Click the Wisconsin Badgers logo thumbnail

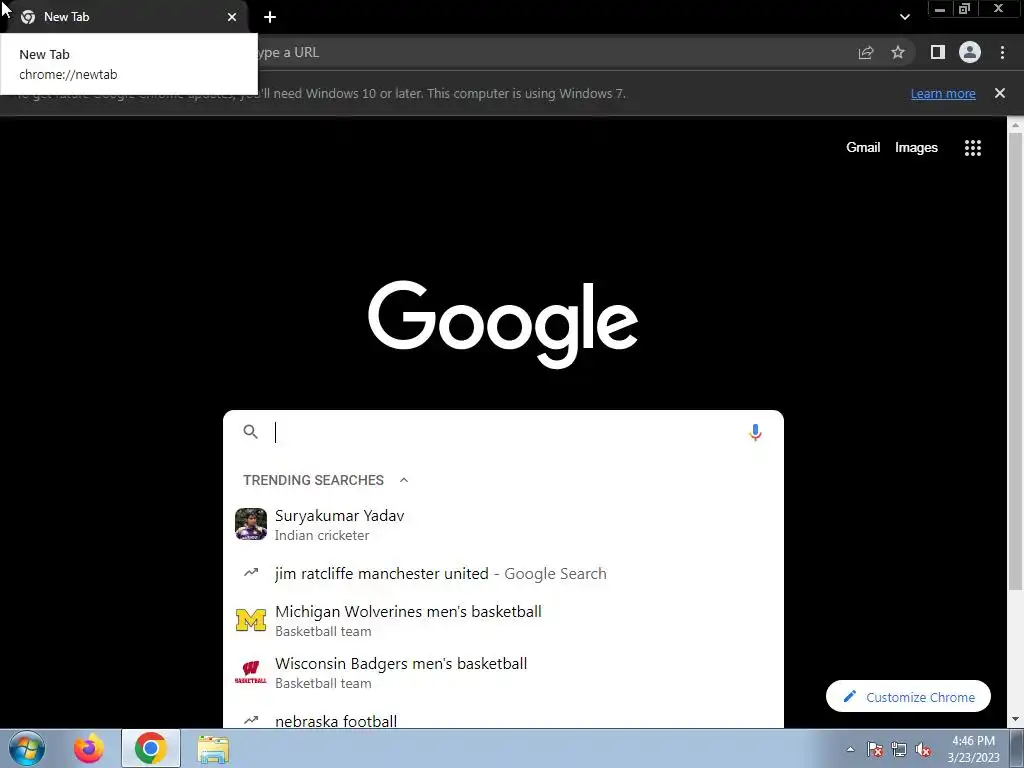[x=251, y=672]
